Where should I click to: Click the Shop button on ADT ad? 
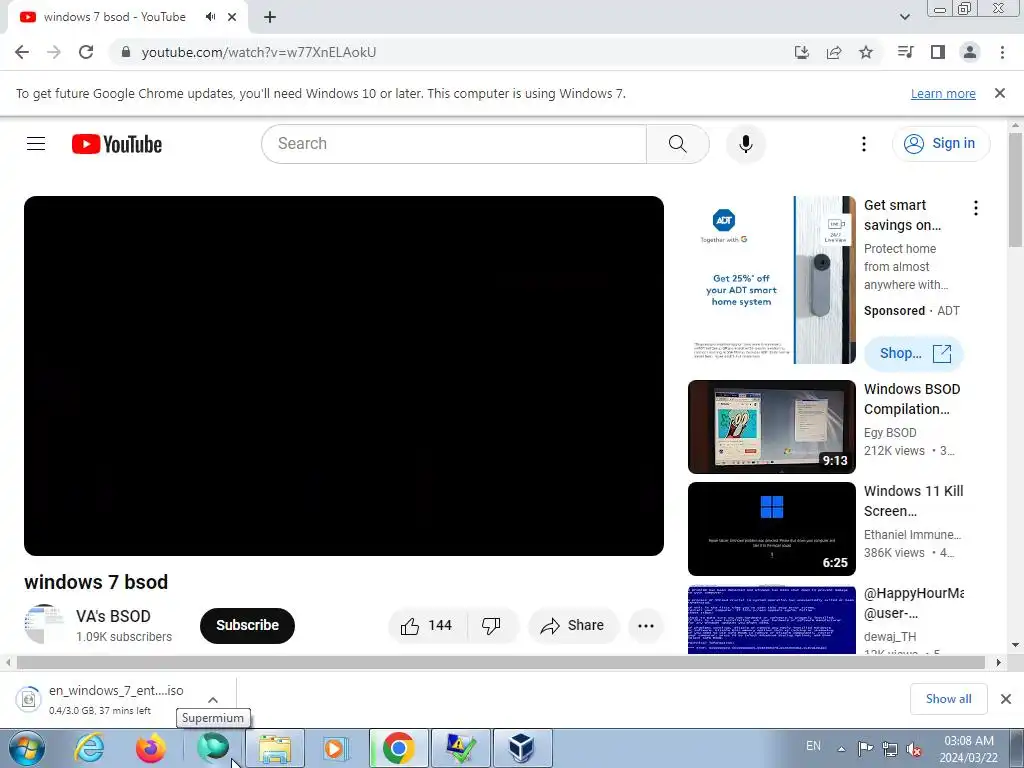tap(914, 353)
